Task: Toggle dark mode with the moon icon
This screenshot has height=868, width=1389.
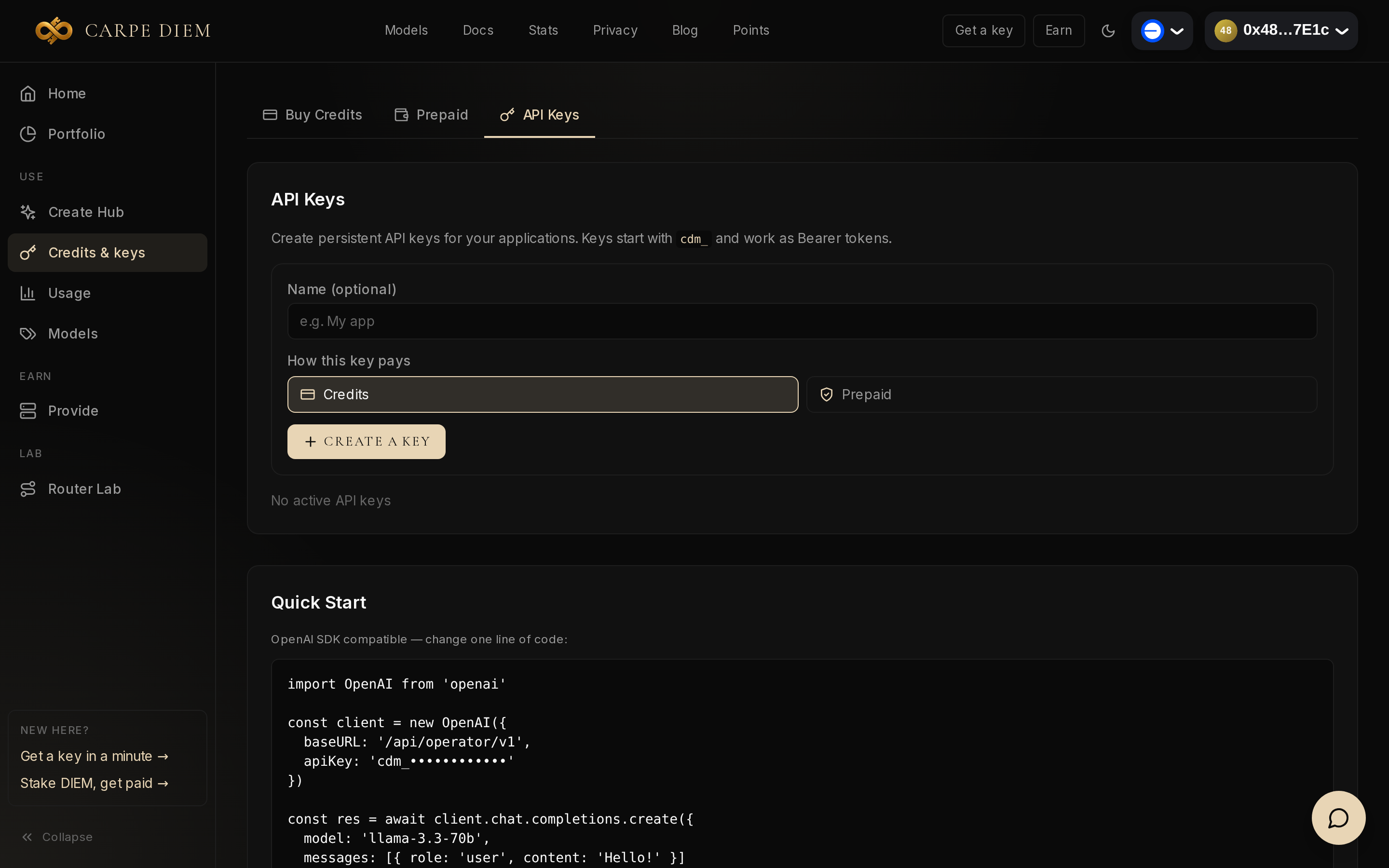Action: [x=1108, y=30]
